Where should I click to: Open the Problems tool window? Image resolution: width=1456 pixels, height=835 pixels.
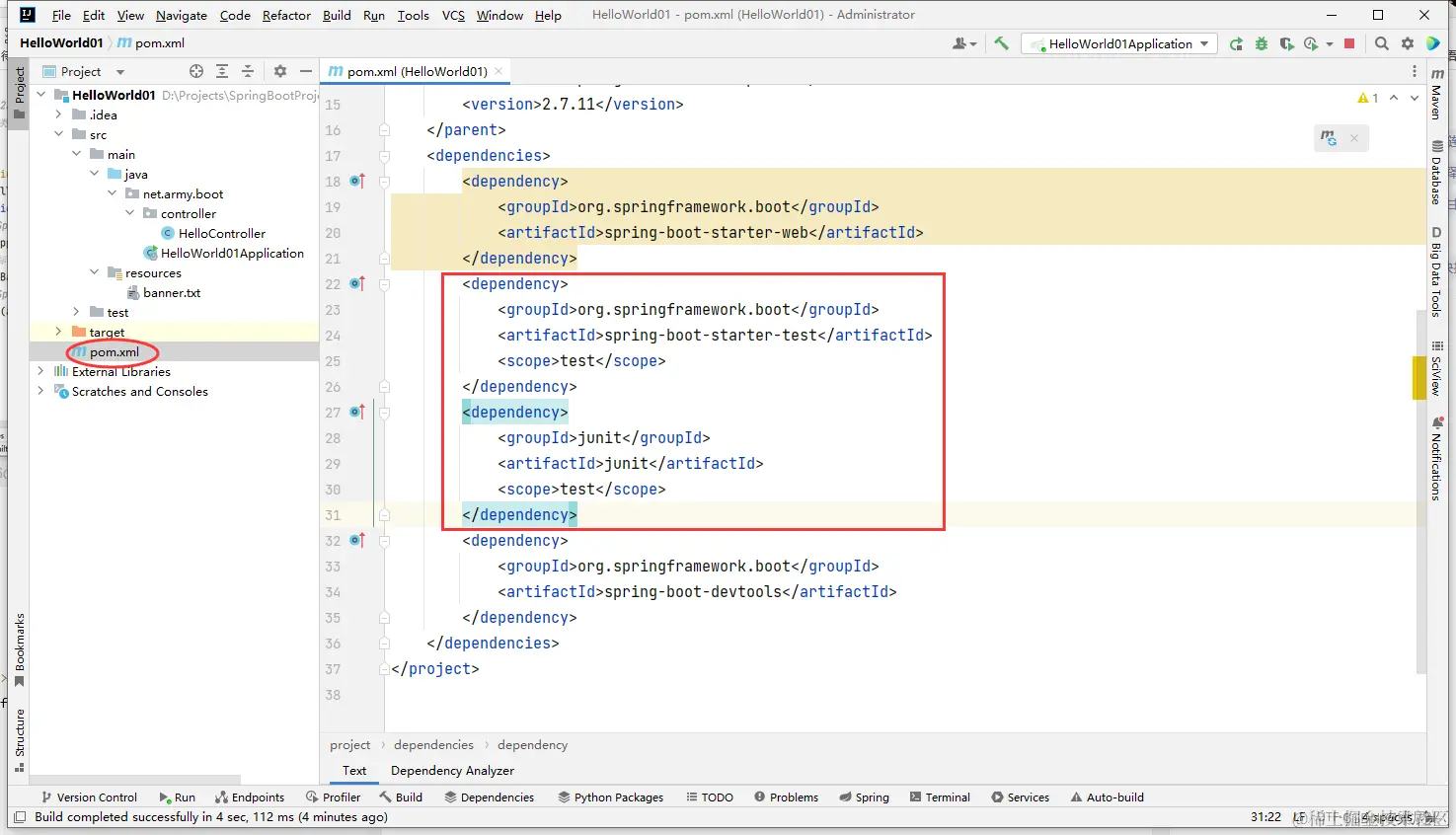pos(786,797)
